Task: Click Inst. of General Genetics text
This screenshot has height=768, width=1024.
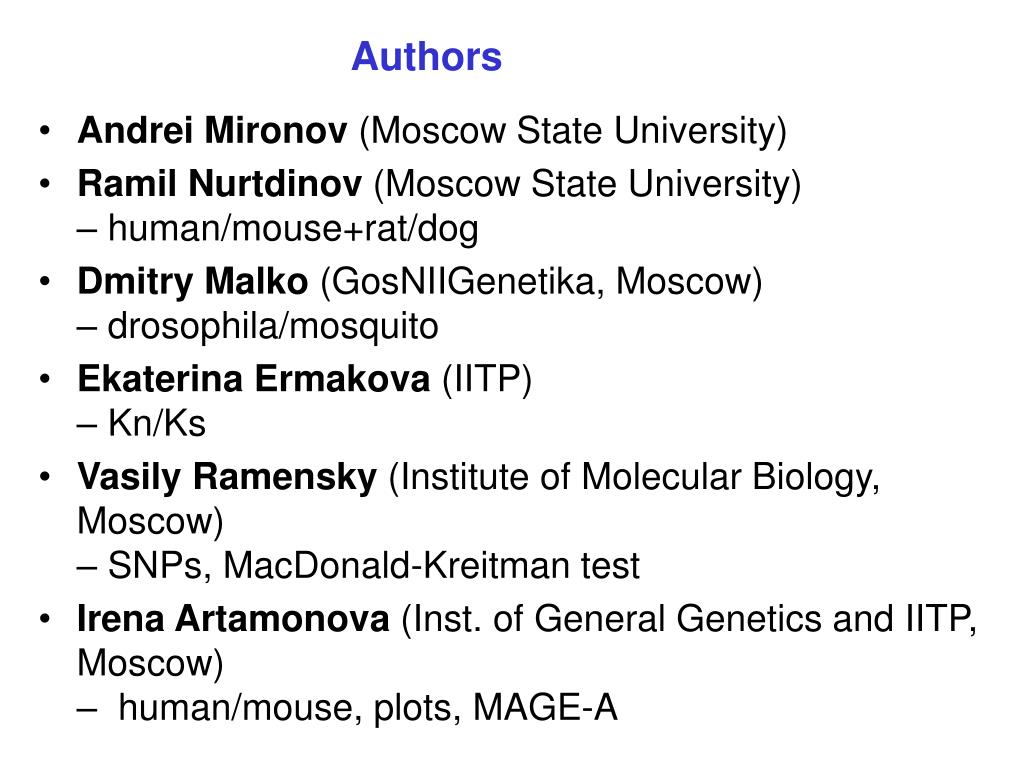Action: pyautogui.click(x=611, y=619)
